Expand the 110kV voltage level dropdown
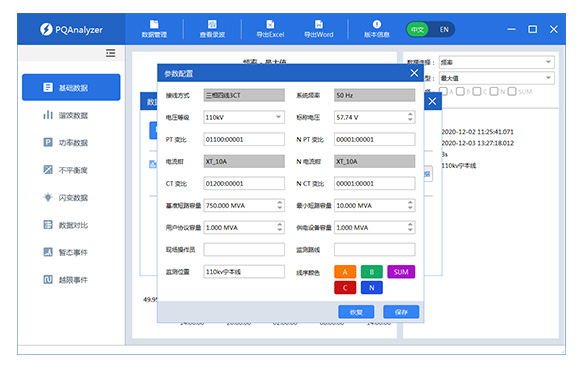The width and height of the screenshot is (580, 380). pyautogui.click(x=244, y=117)
